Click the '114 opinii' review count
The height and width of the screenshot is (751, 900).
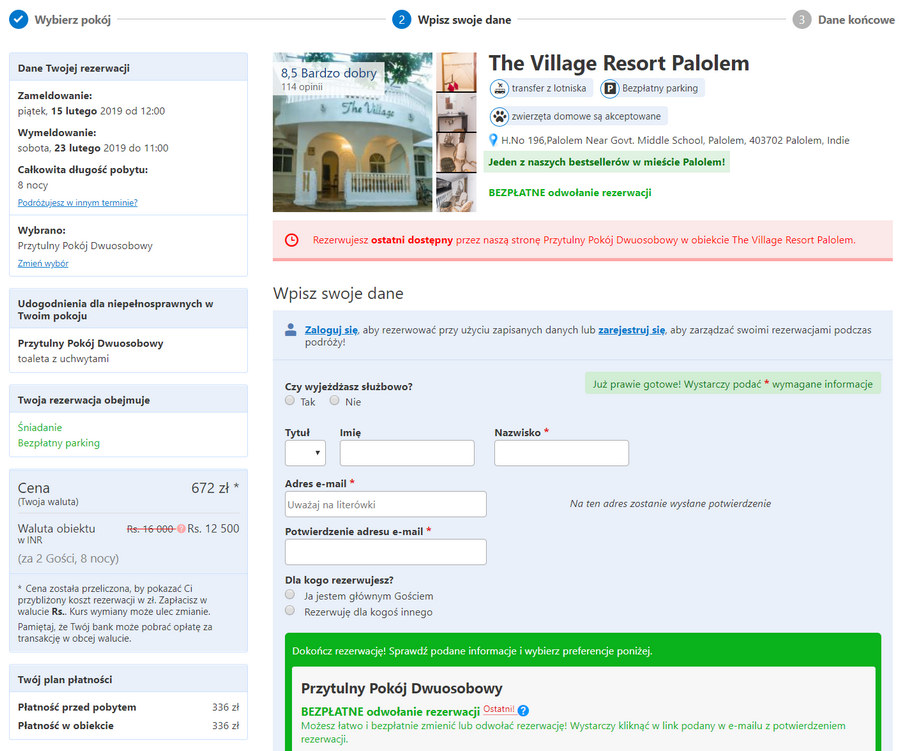pyautogui.click(x=302, y=87)
